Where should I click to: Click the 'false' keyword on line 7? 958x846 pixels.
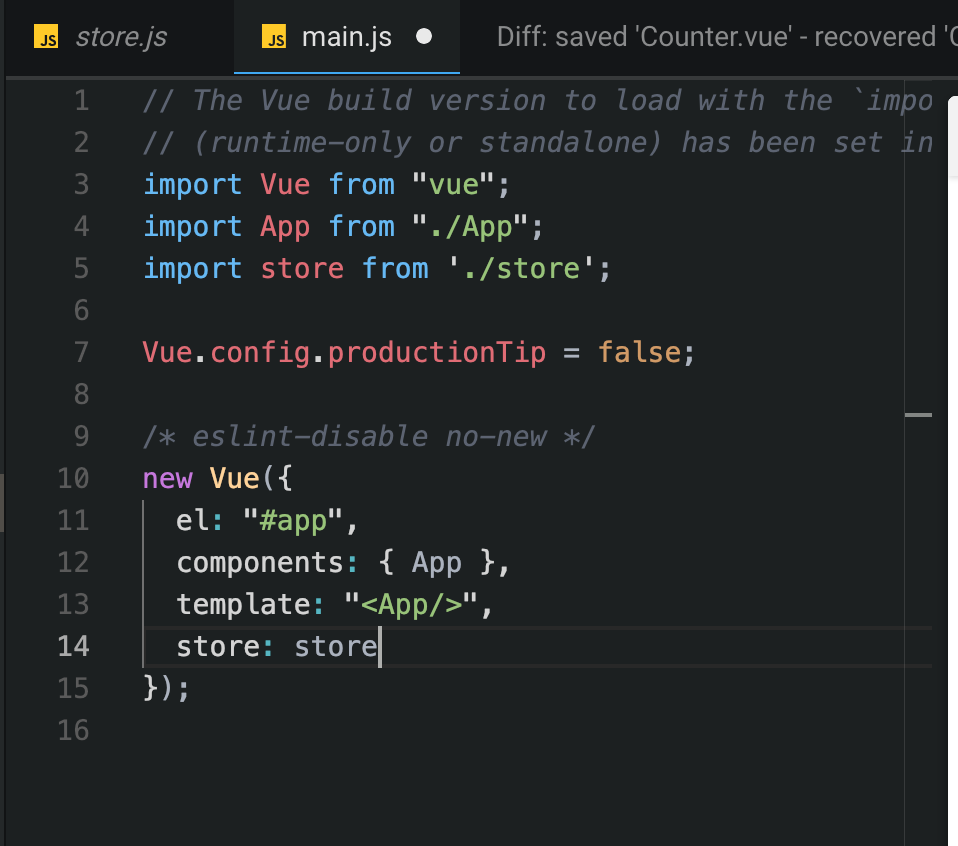(638, 352)
